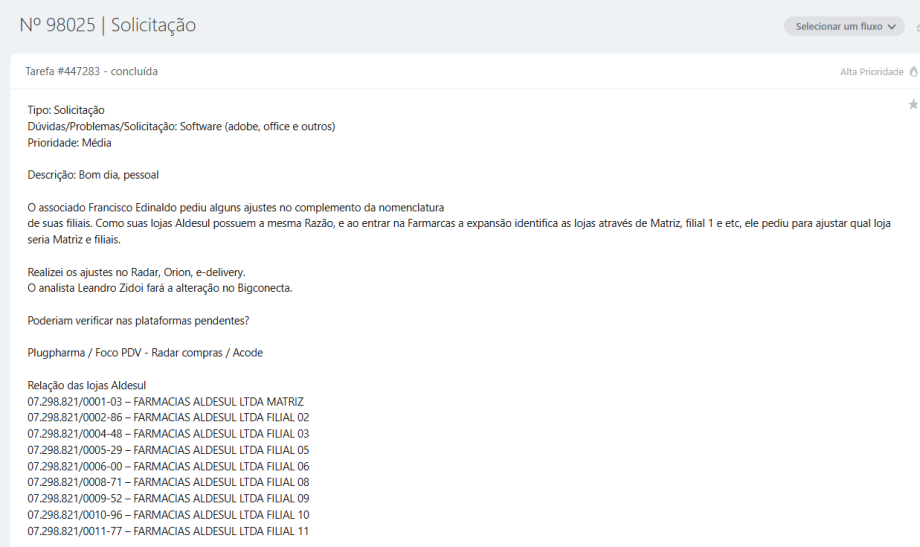Select the 'Tarefa #447283 - concluída' header
920x547 pixels.
(x=91, y=72)
